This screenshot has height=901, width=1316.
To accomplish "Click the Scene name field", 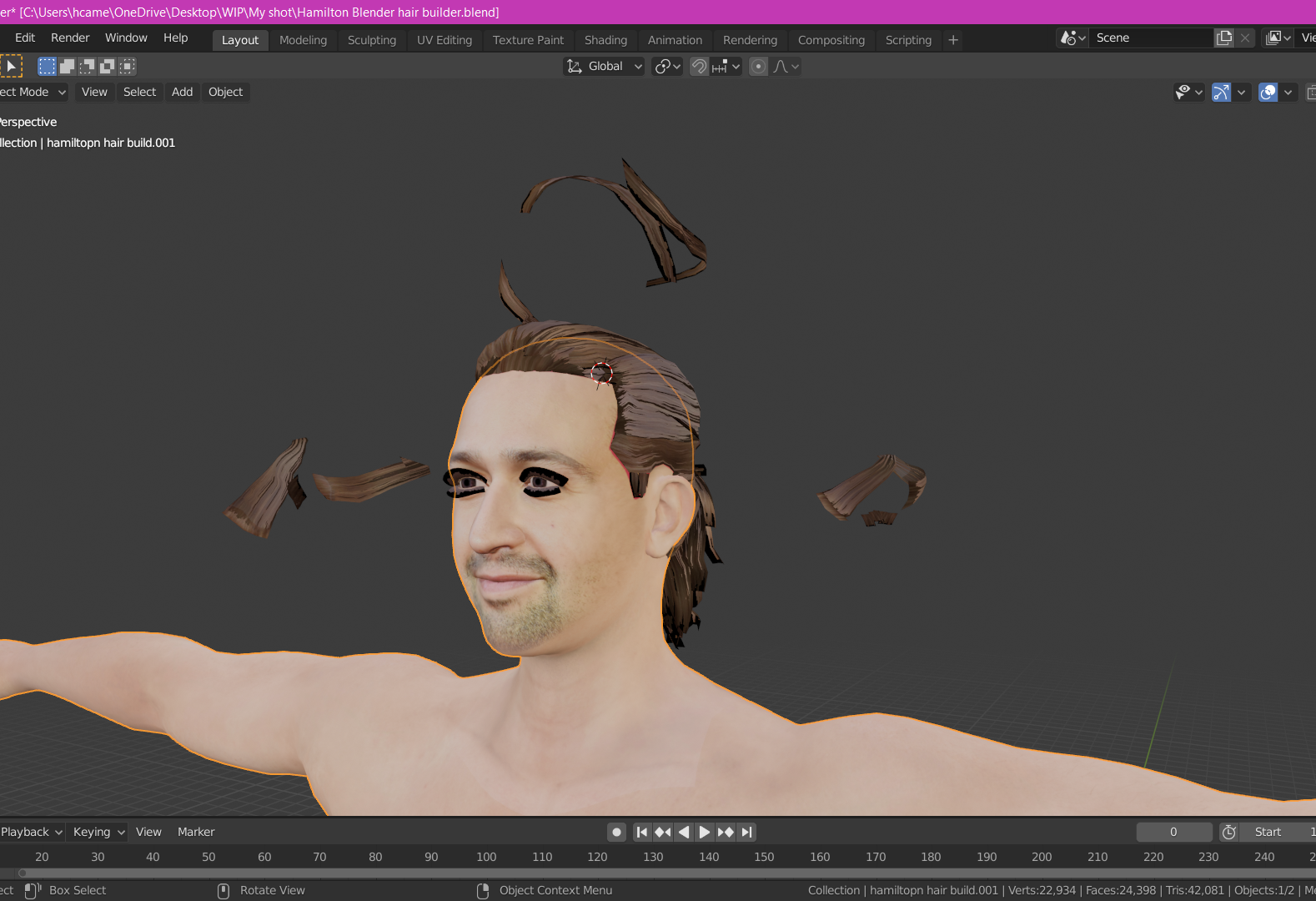I will [1151, 38].
